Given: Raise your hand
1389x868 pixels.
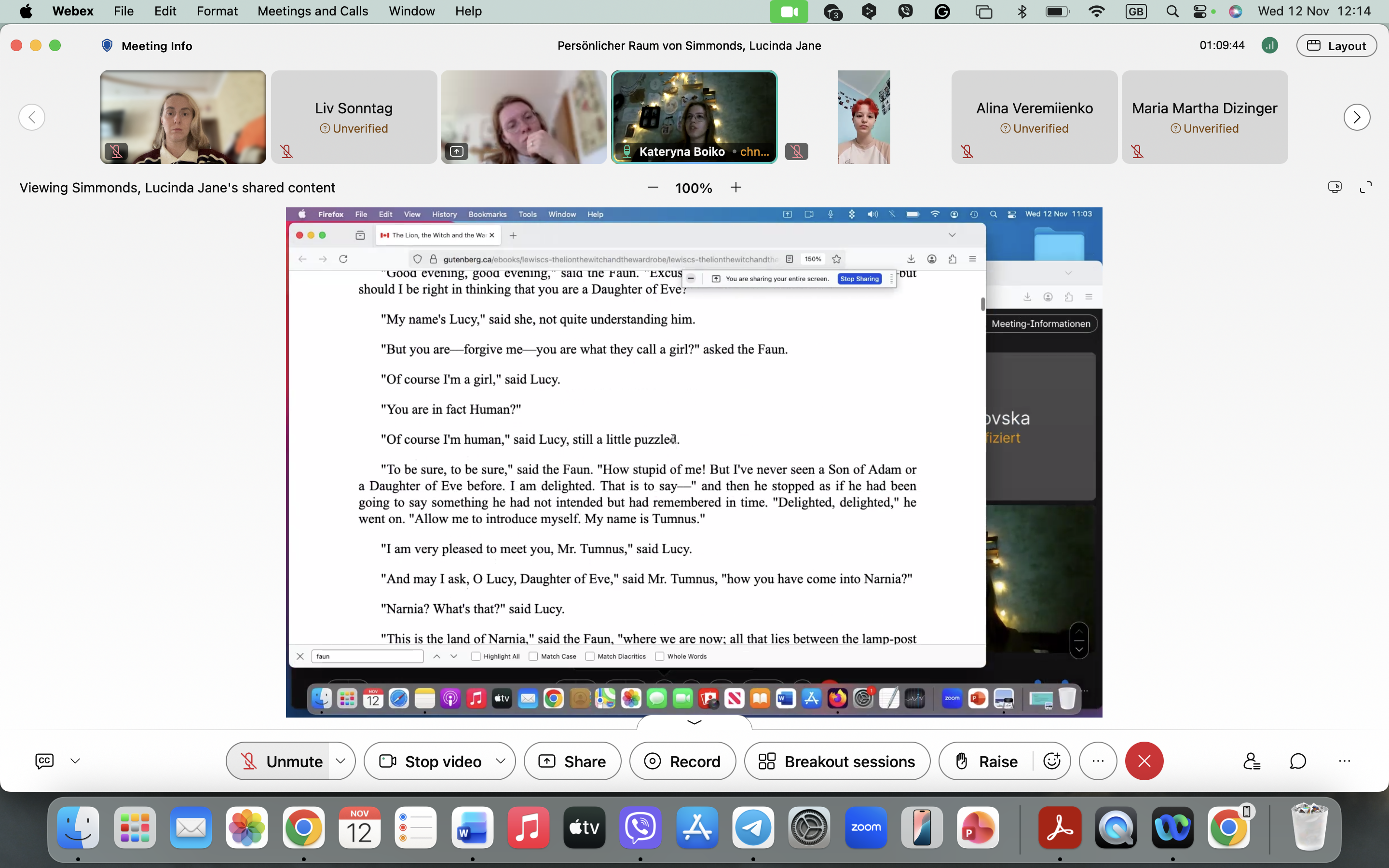Looking at the screenshot, I should (x=987, y=761).
